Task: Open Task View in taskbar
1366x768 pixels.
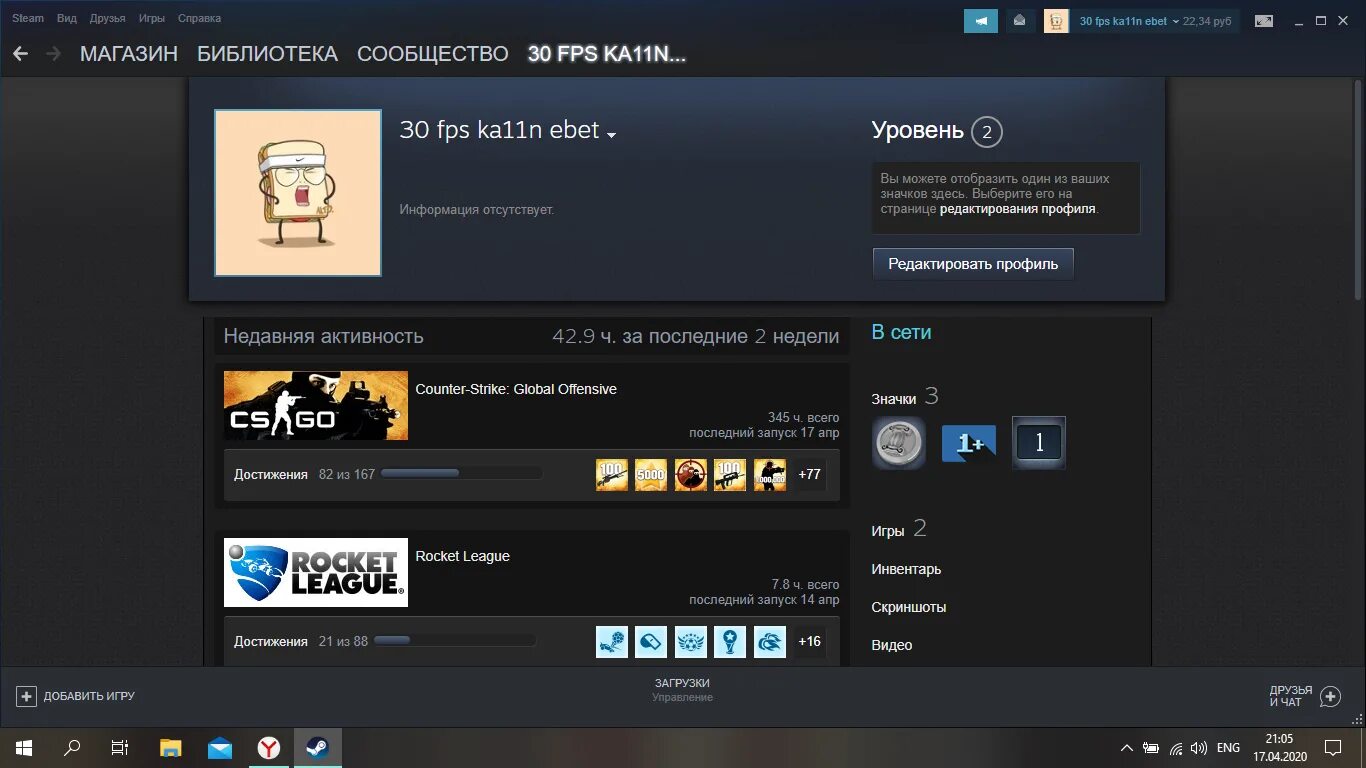Action: 120,747
